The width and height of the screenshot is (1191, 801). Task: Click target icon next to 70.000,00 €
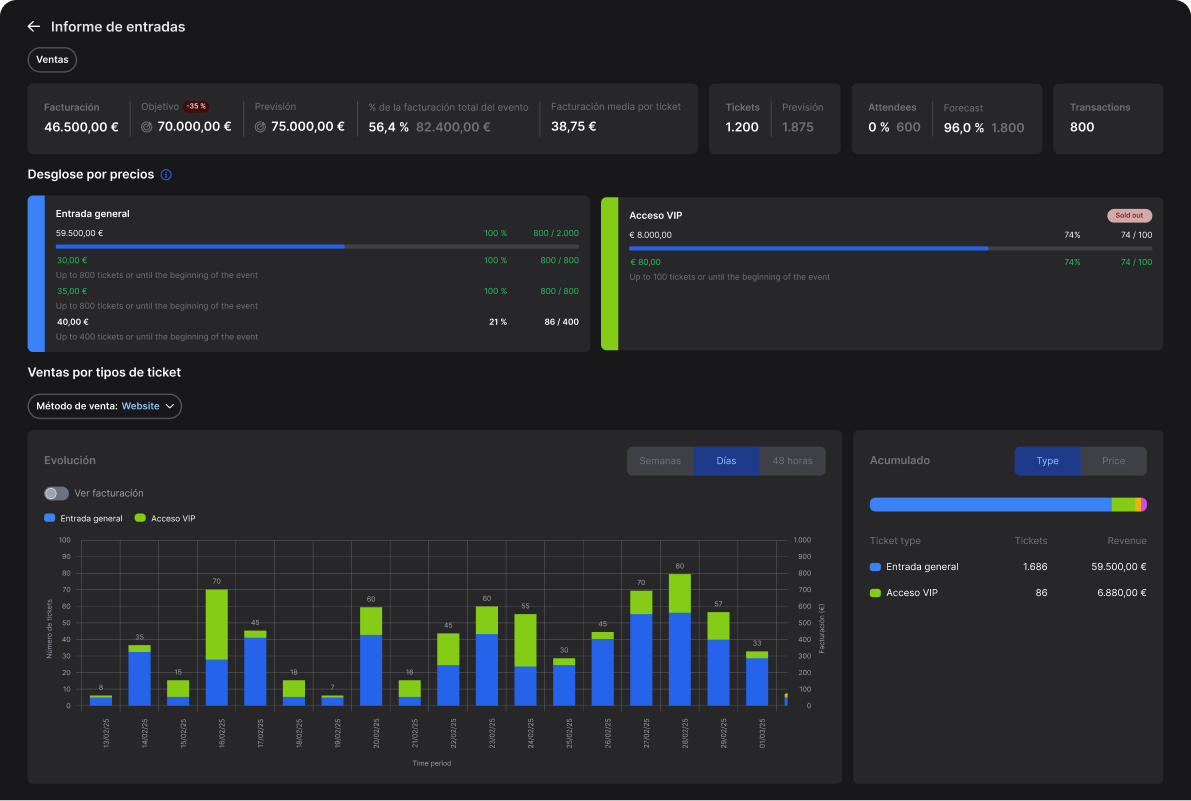(147, 127)
